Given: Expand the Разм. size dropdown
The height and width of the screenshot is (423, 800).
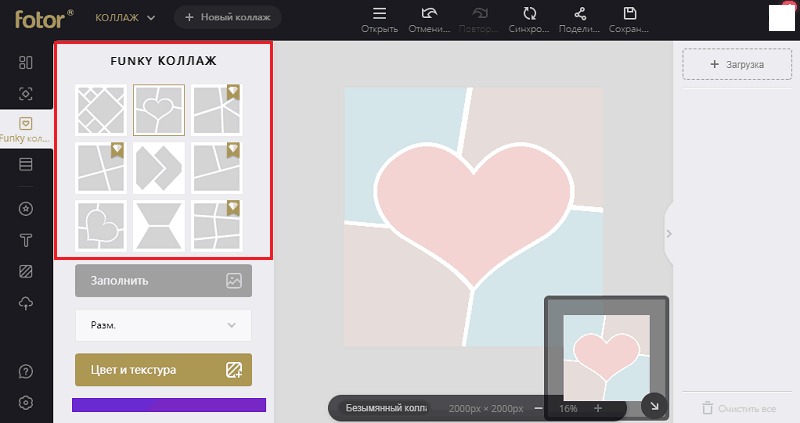Looking at the screenshot, I should click(x=163, y=325).
